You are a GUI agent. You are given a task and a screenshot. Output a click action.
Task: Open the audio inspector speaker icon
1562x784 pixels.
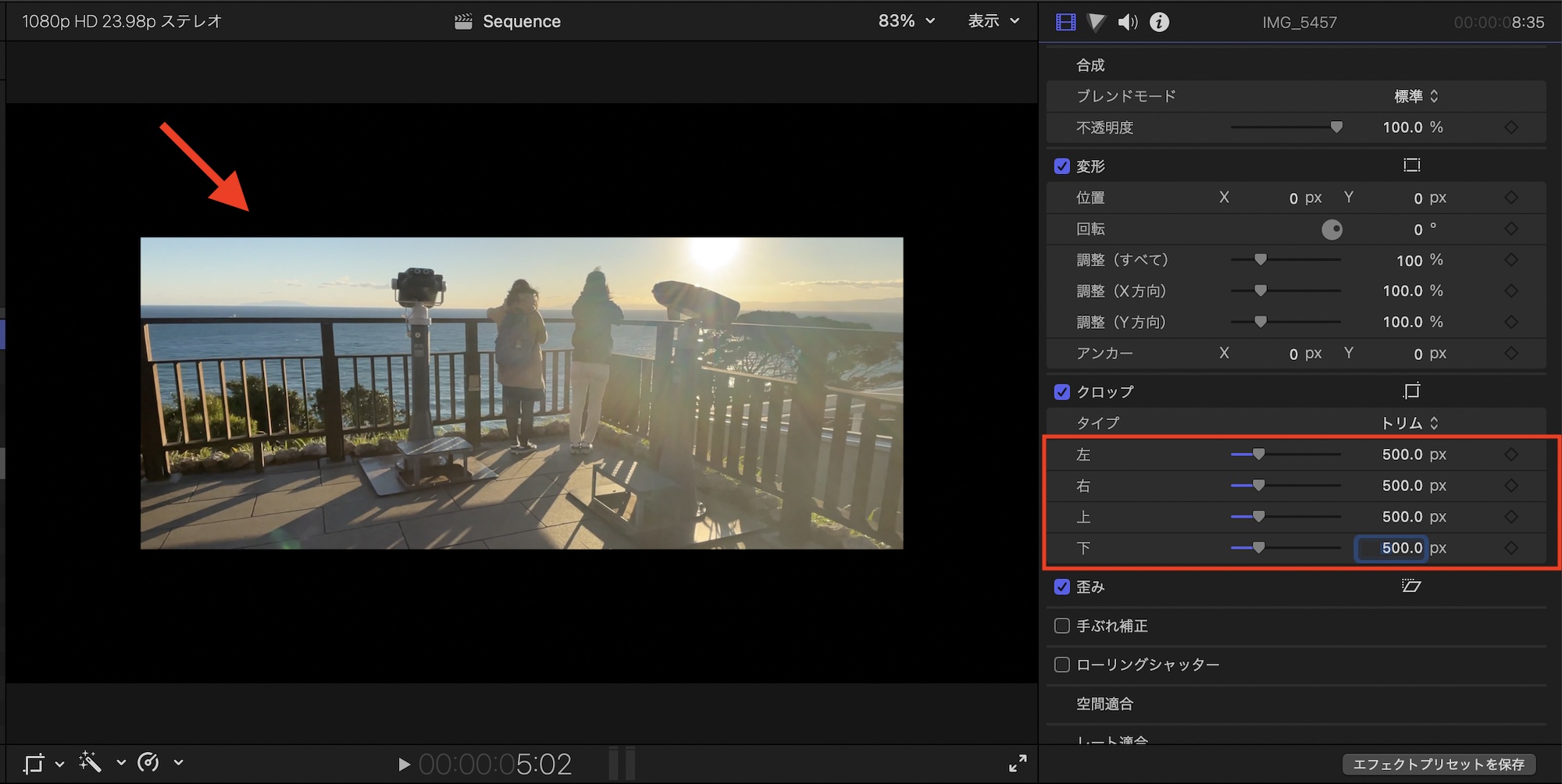pyautogui.click(x=1128, y=22)
